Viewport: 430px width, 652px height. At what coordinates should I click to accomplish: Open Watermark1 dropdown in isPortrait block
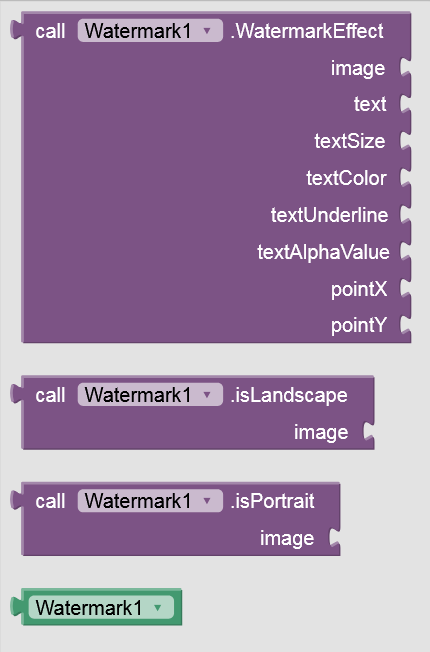click(150, 501)
